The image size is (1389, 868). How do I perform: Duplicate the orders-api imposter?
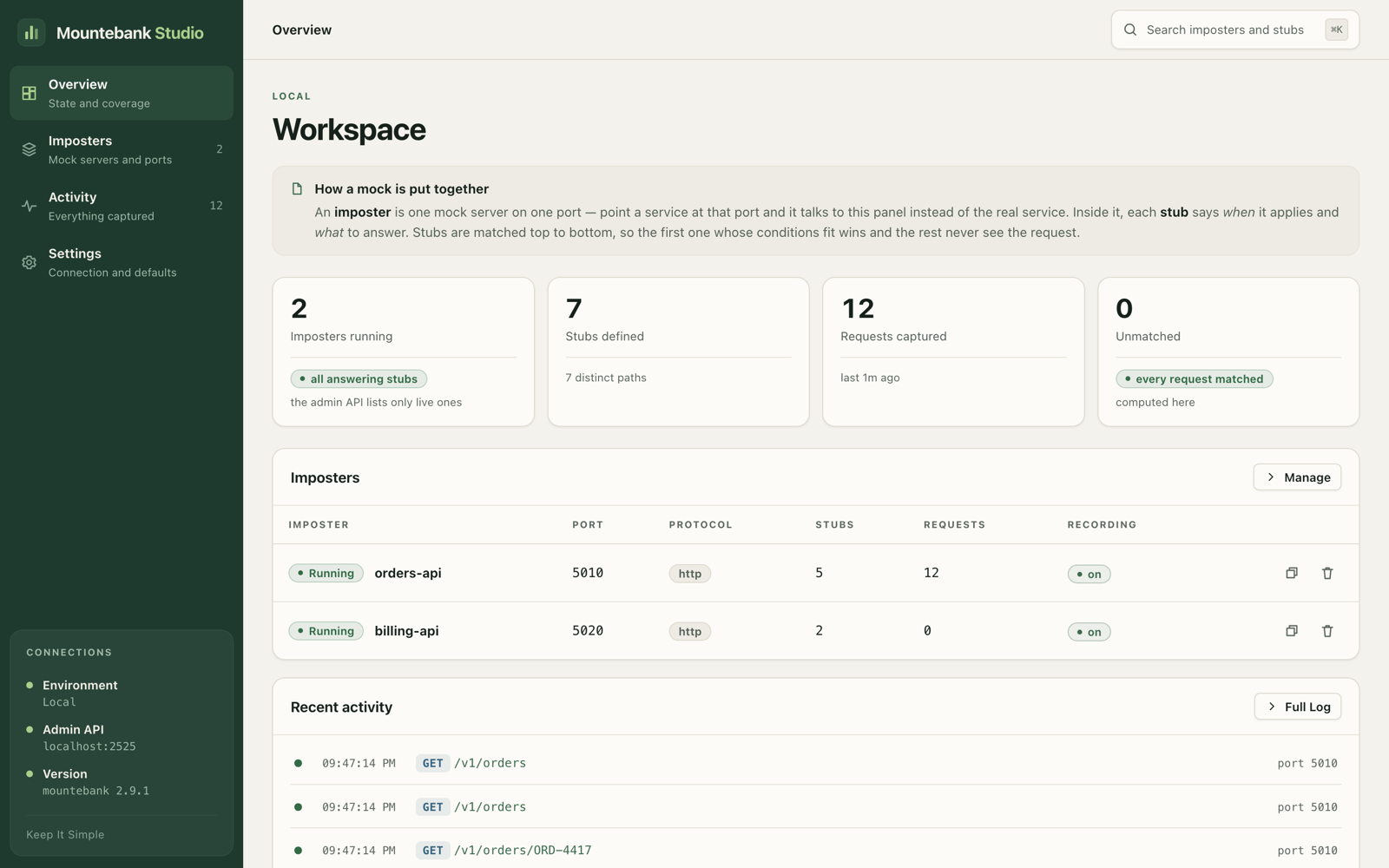coord(1292,573)
